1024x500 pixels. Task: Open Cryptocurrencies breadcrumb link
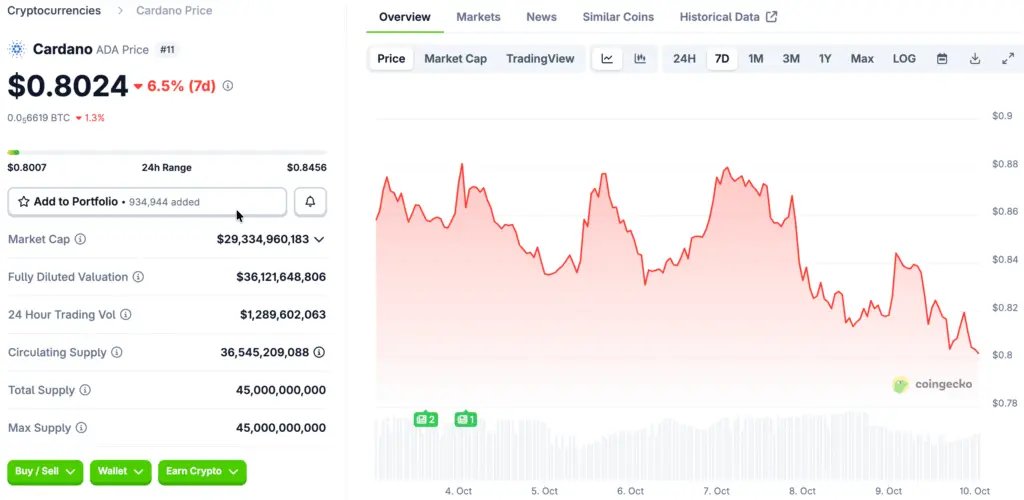point(54,10)
